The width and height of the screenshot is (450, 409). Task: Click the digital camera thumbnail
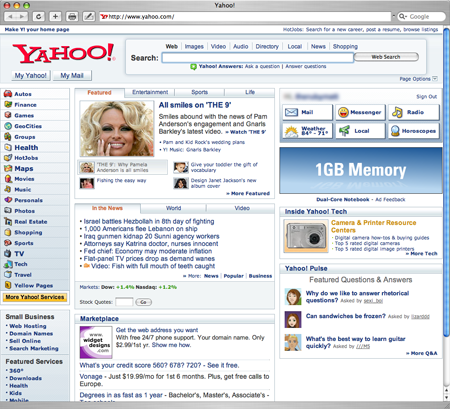[306, 236]
